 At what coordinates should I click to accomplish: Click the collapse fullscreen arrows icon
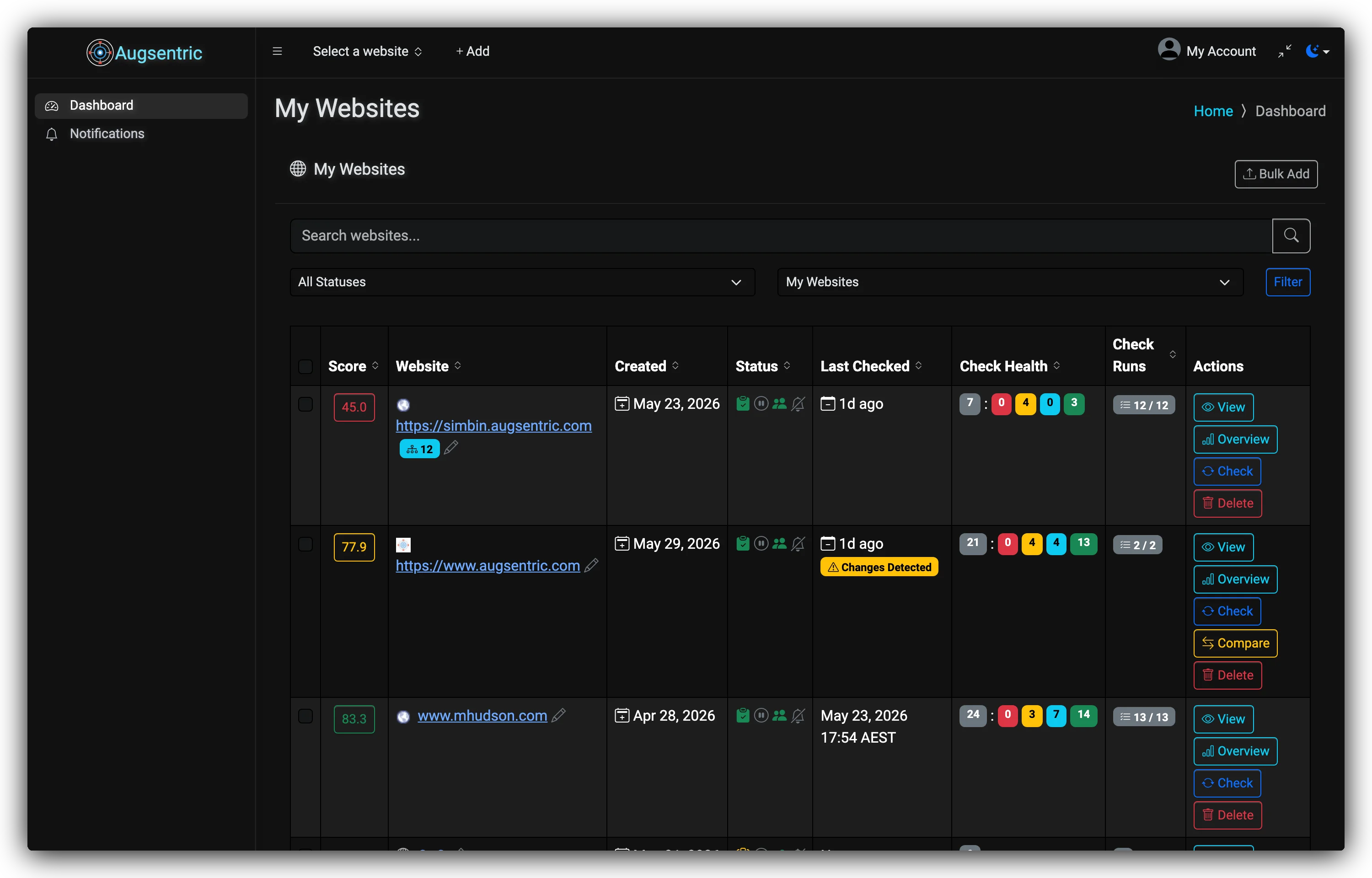pyautogui.click(x=1284, y=51)
